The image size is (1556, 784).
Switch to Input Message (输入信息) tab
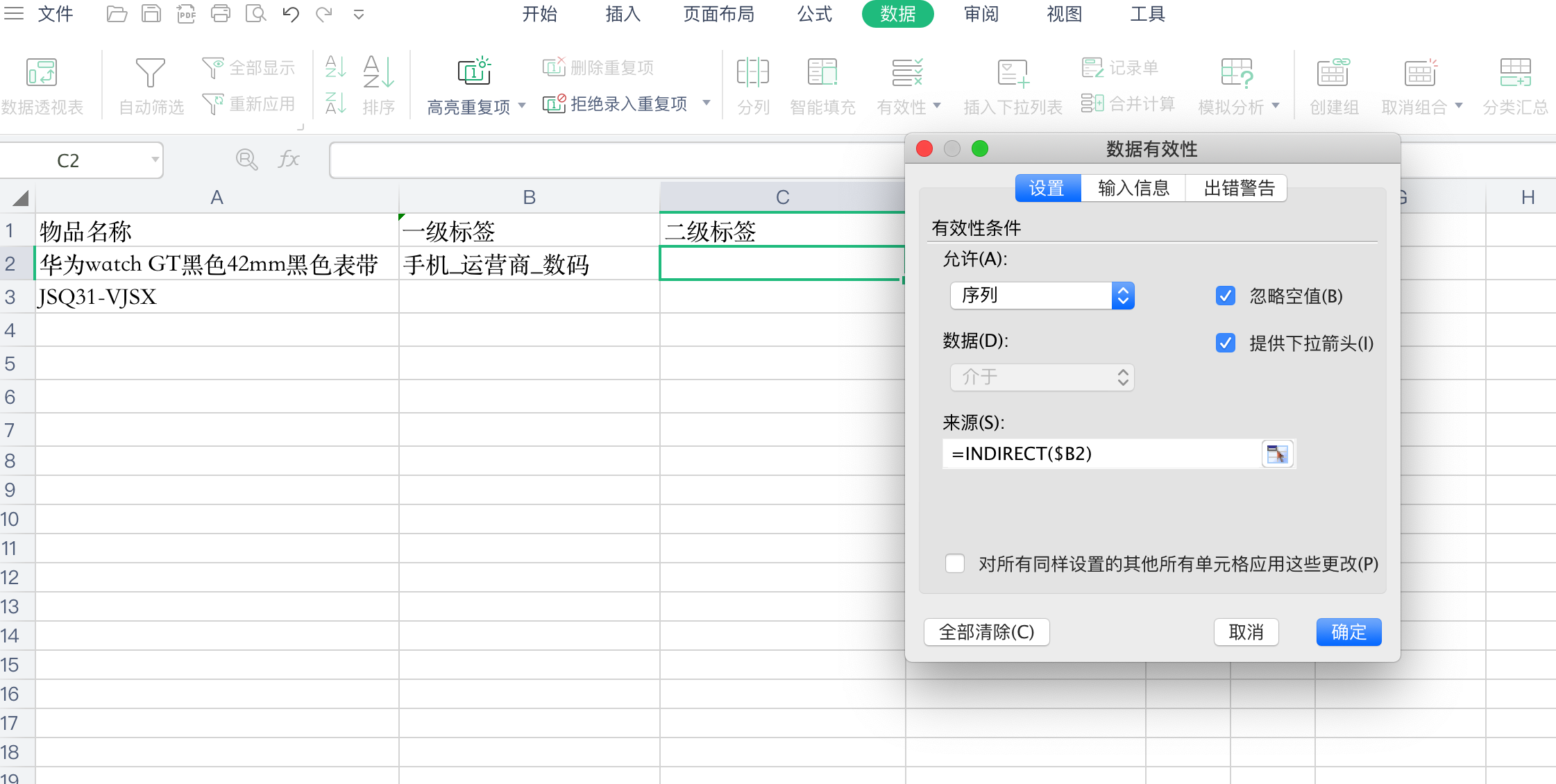1133,188
